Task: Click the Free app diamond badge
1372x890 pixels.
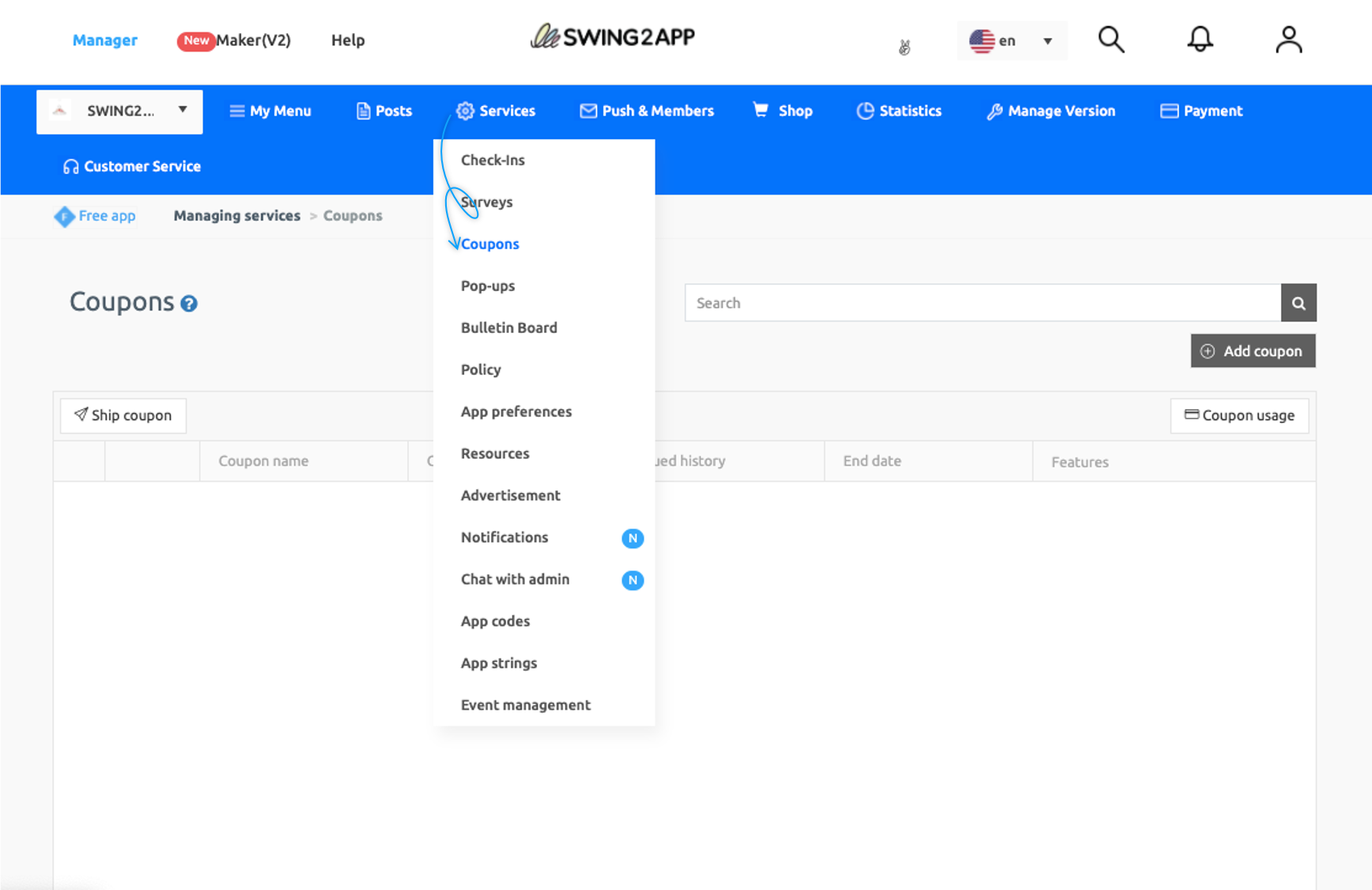Action: (x=64, y=216)
